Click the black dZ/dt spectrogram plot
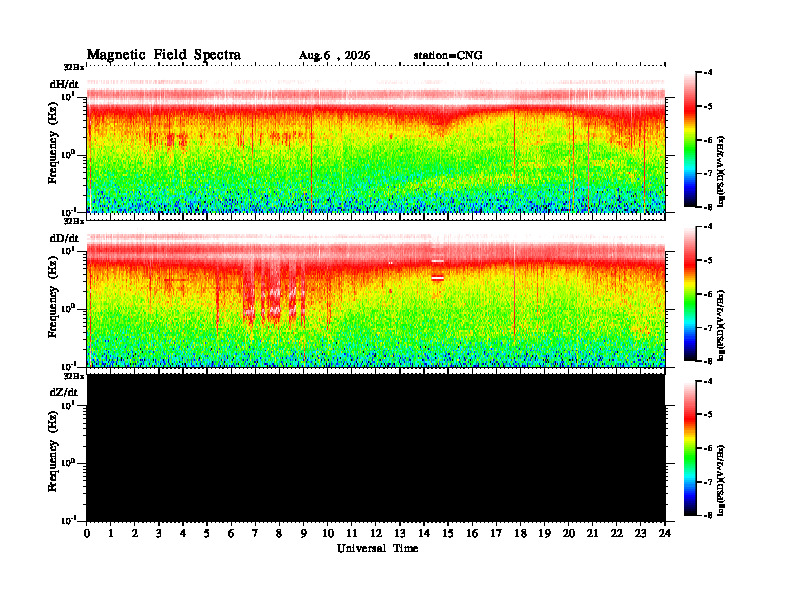The width and height of the screenshot is (792, 612). pyautogui.click(x=376, y=448)
